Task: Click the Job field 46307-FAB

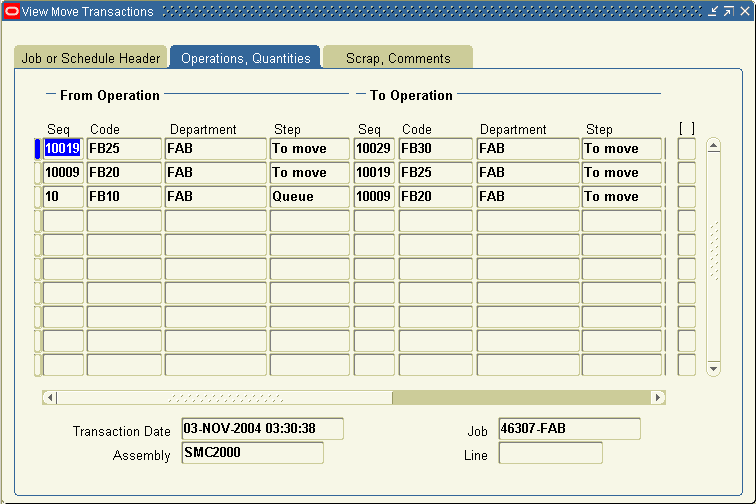Action: click(569, 429)
